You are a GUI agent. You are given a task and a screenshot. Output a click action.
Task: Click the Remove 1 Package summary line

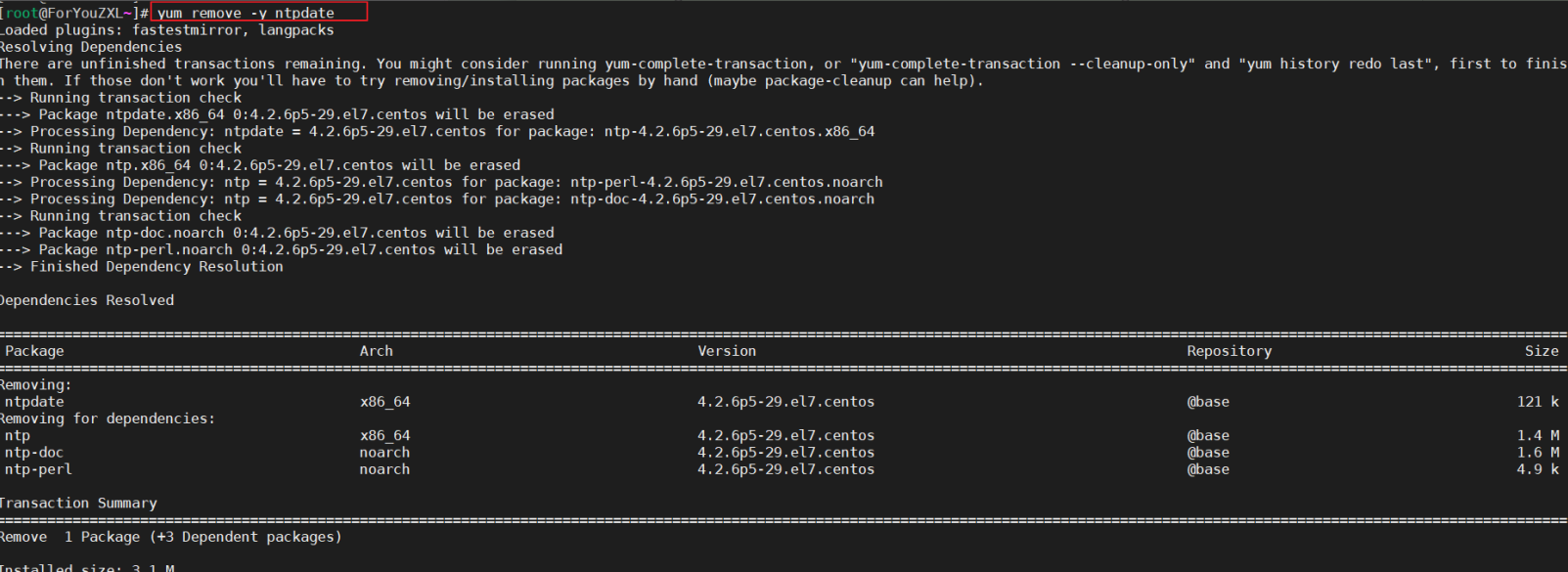171,537
